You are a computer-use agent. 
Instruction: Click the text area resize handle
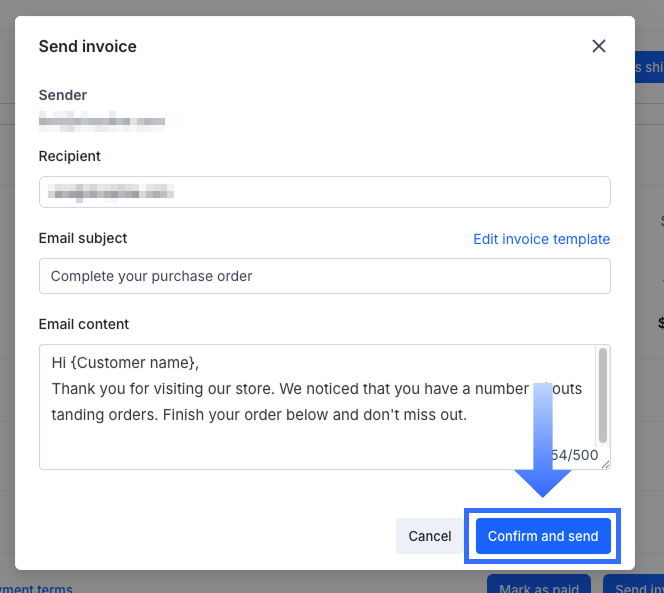coord(605,464)
